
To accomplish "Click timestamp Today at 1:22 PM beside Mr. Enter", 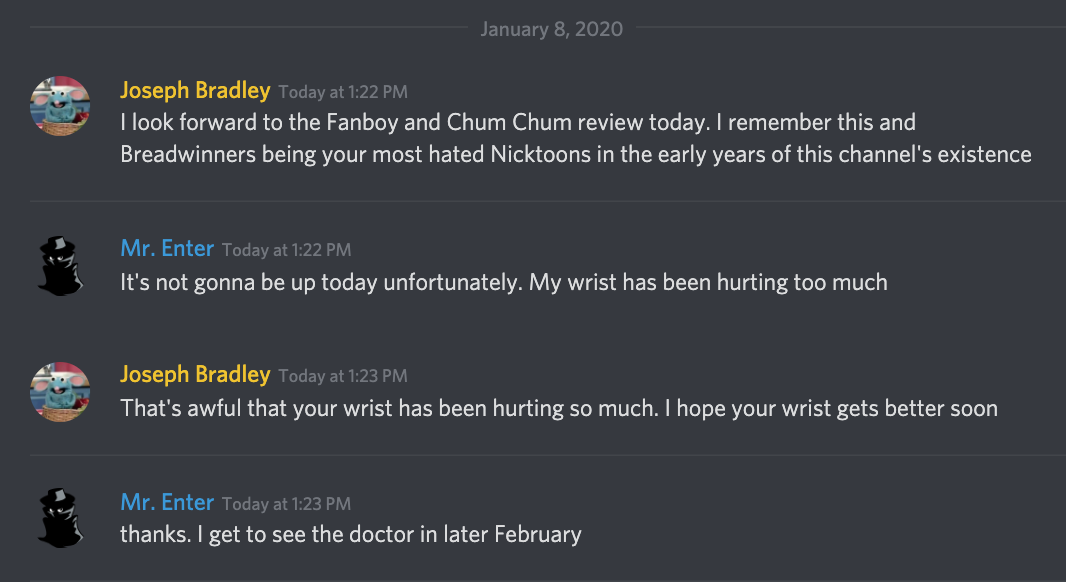I will tap(286, 250).
